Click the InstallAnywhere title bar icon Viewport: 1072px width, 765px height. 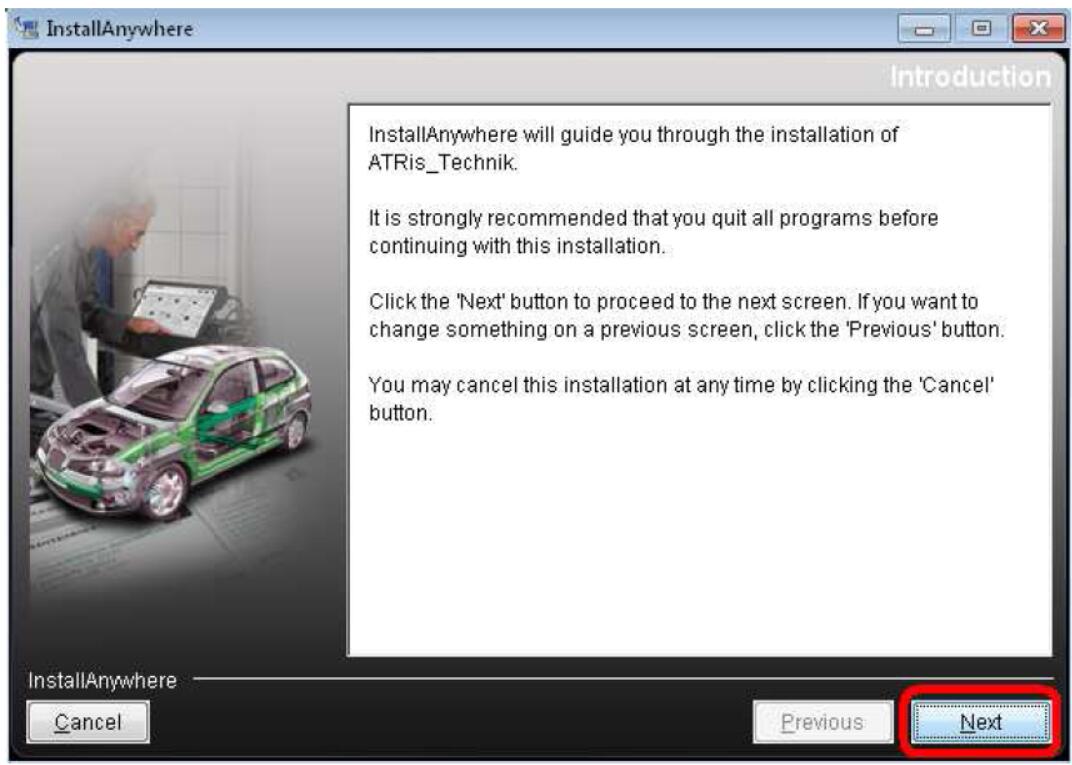[x=27, y=29]
